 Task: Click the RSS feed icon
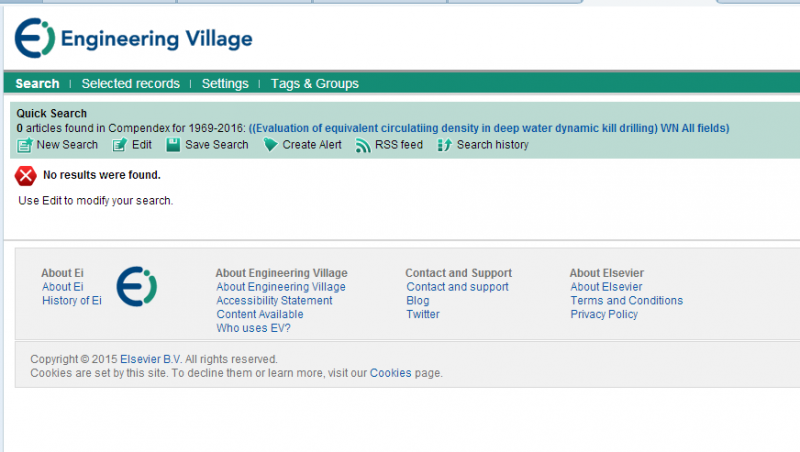pos(363,145)
